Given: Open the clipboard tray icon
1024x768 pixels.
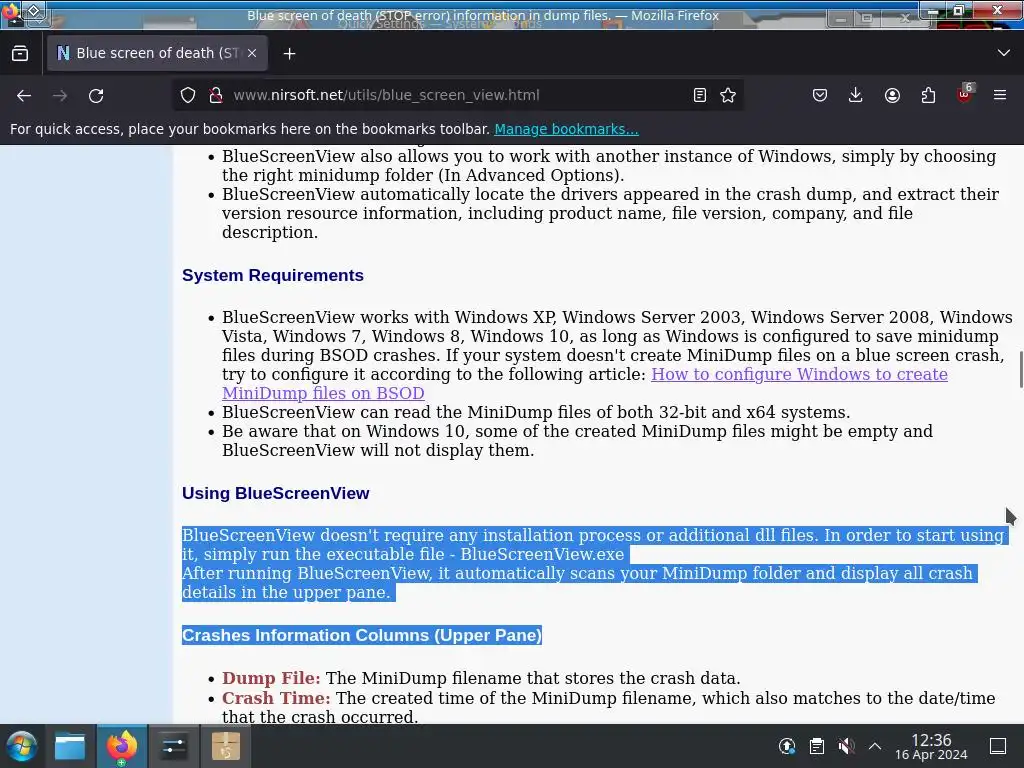Looking at the screenshot, I should pyautogui.click(x=816, y=746).
